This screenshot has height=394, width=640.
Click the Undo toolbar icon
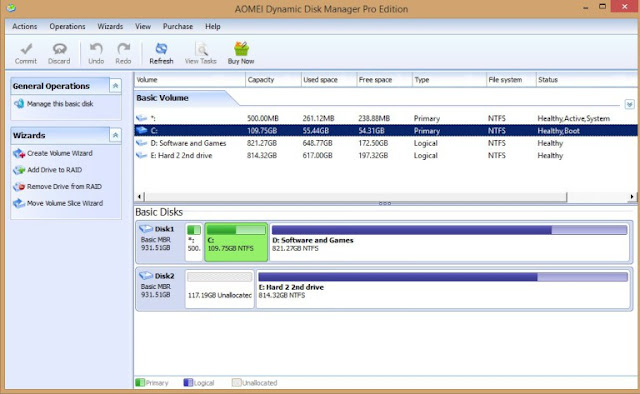click(x=96, y=49)
